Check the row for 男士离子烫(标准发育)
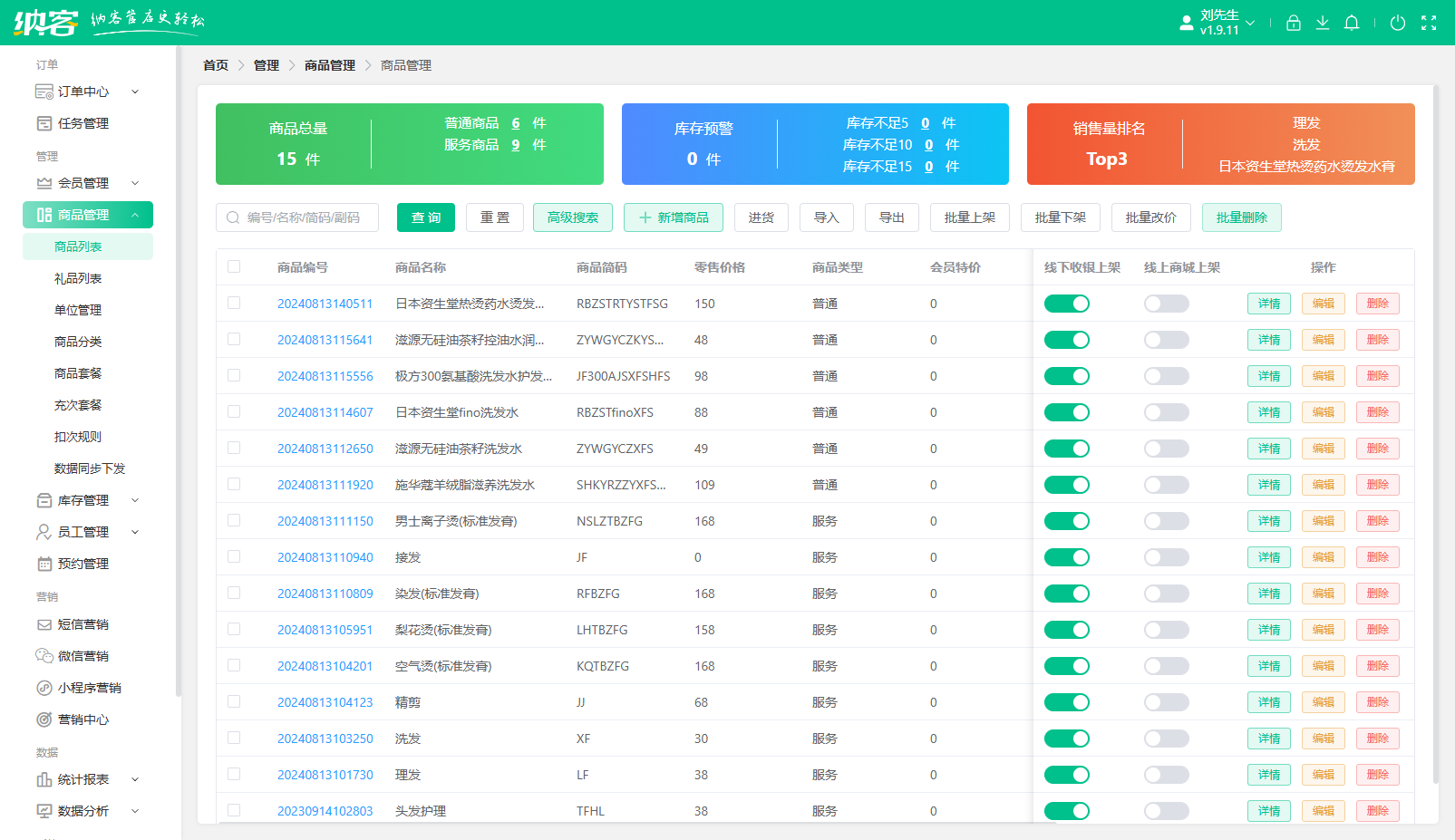Image resolution: width=1455 pixels, height=840 pixels. click(x=234, y=520)
